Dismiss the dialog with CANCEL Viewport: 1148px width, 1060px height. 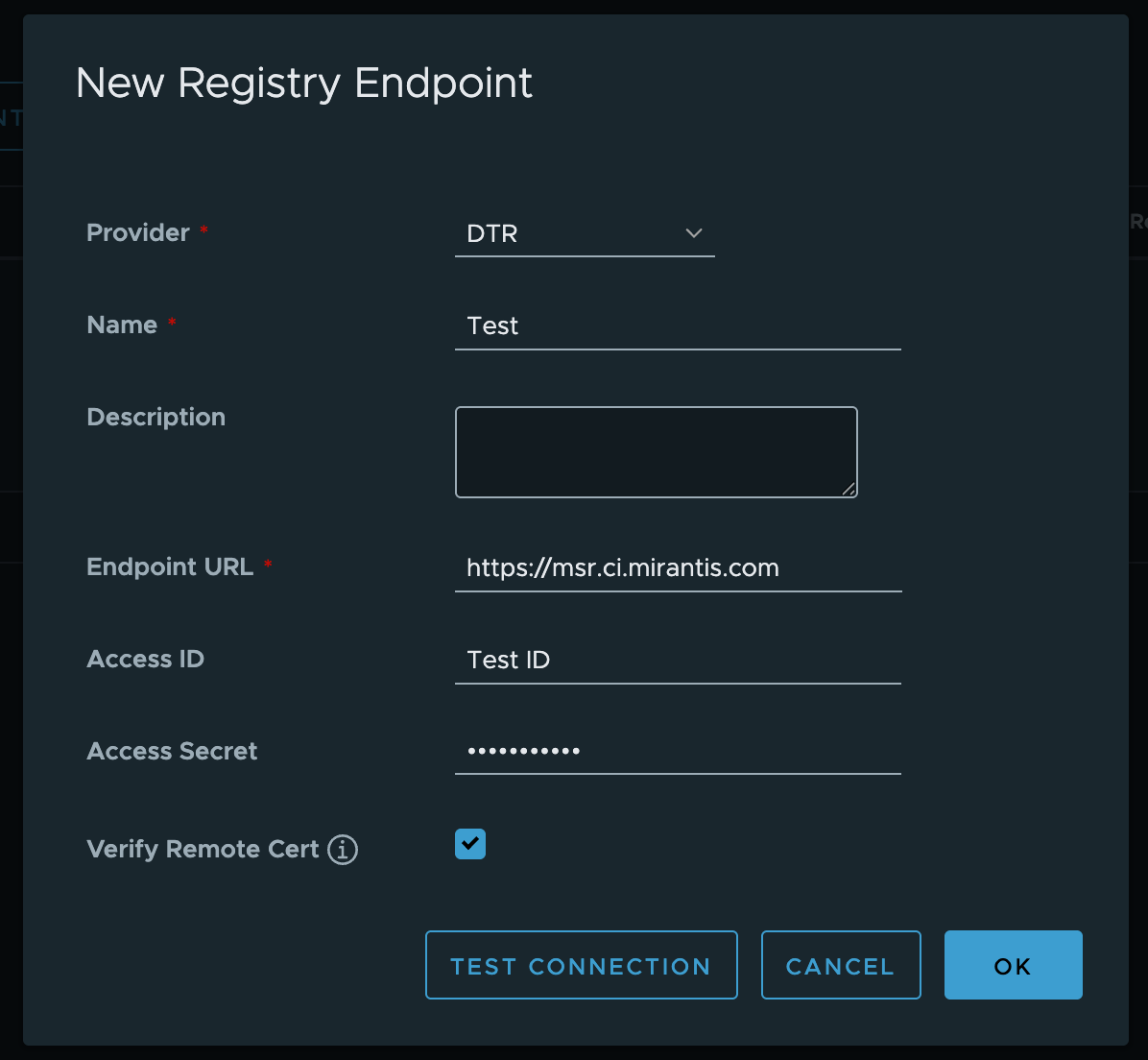tap(840, 965)
